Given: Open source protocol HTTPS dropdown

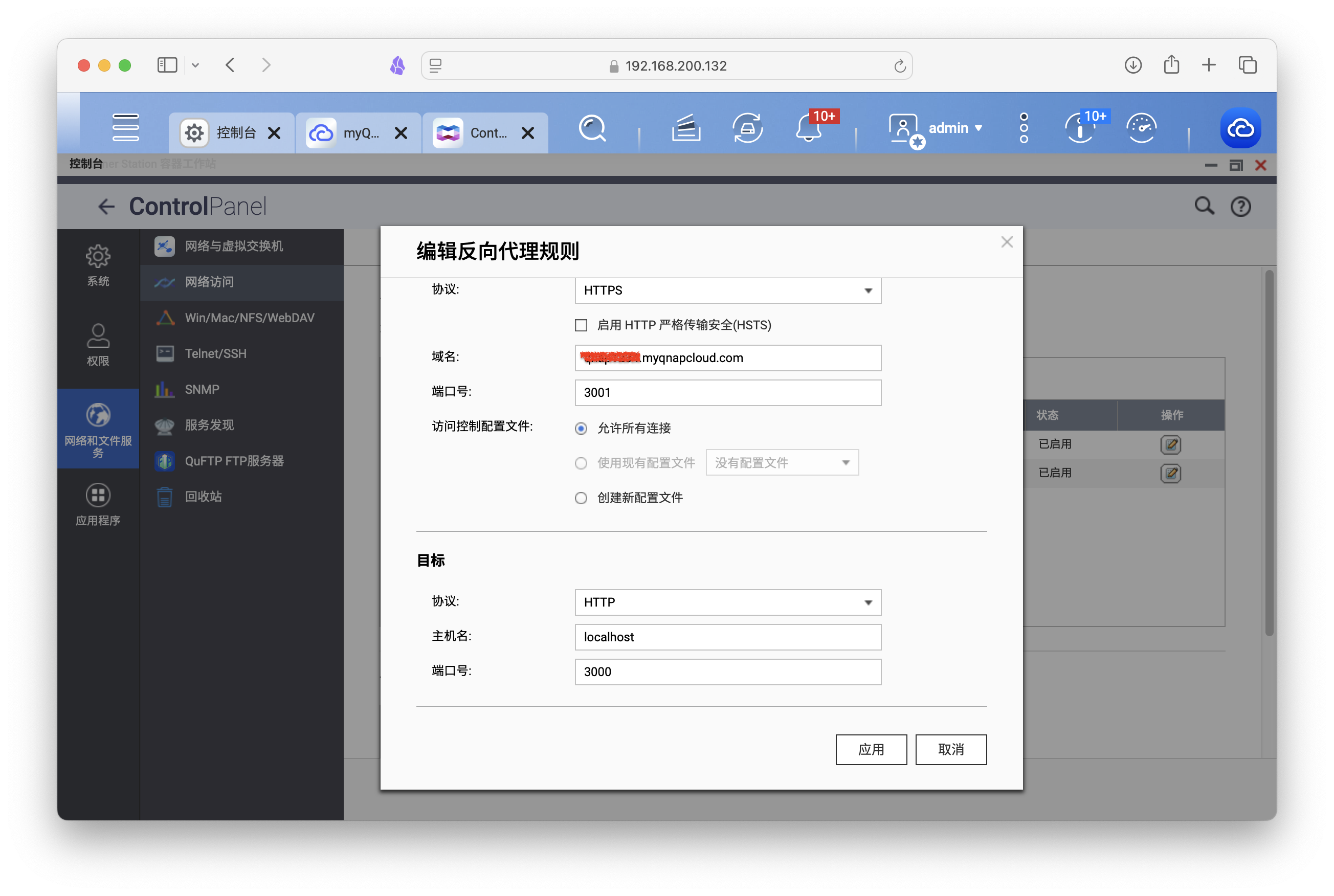Looking at the screenshot, I should (x=727, y=290).
